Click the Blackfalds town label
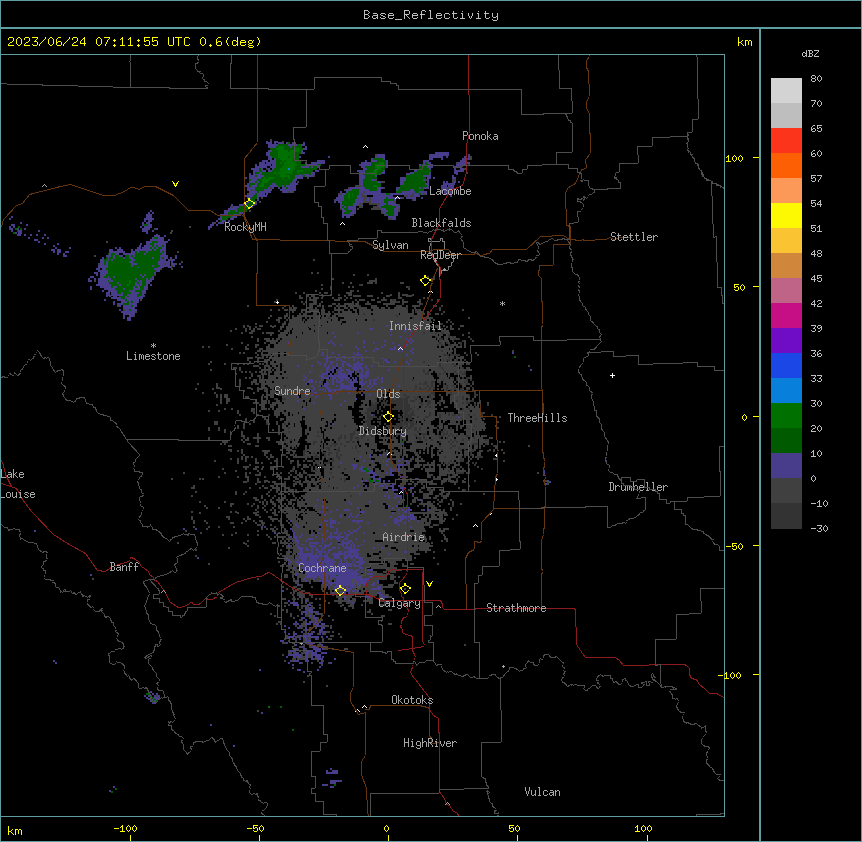 pos(441,223)
